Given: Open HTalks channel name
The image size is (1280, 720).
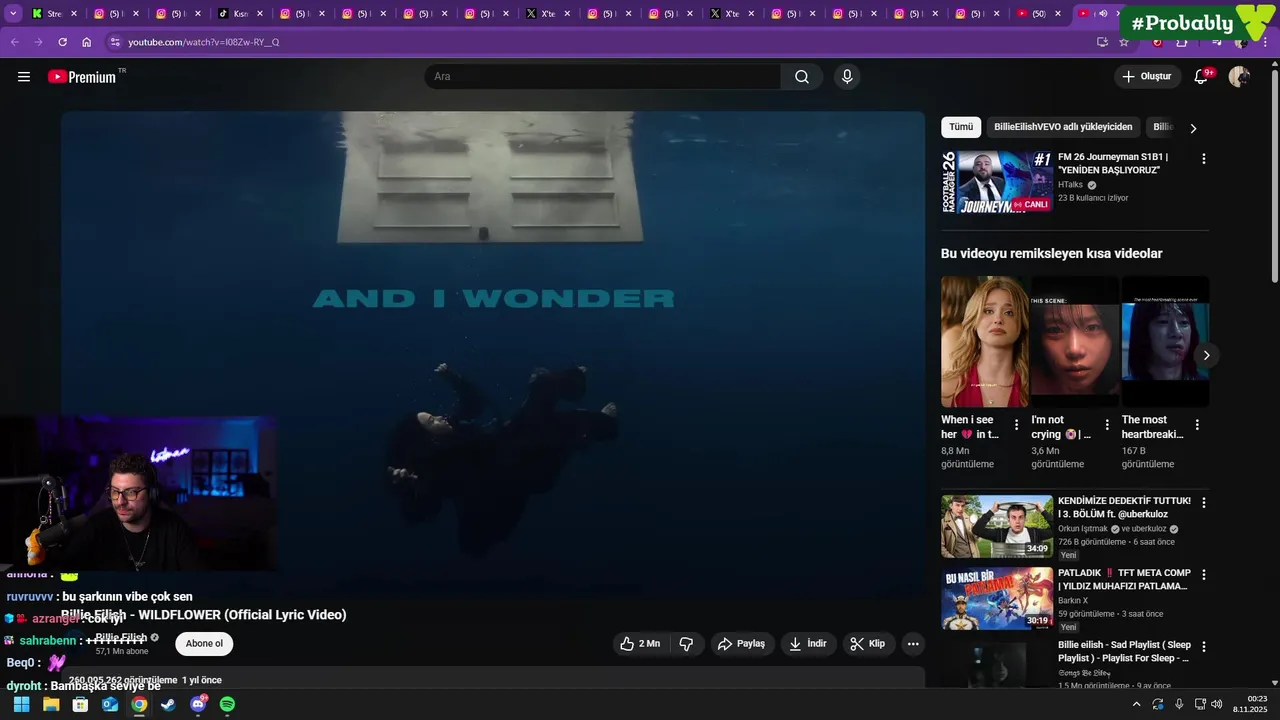Looking at the screenshot, I should (x=1070, y=185).
